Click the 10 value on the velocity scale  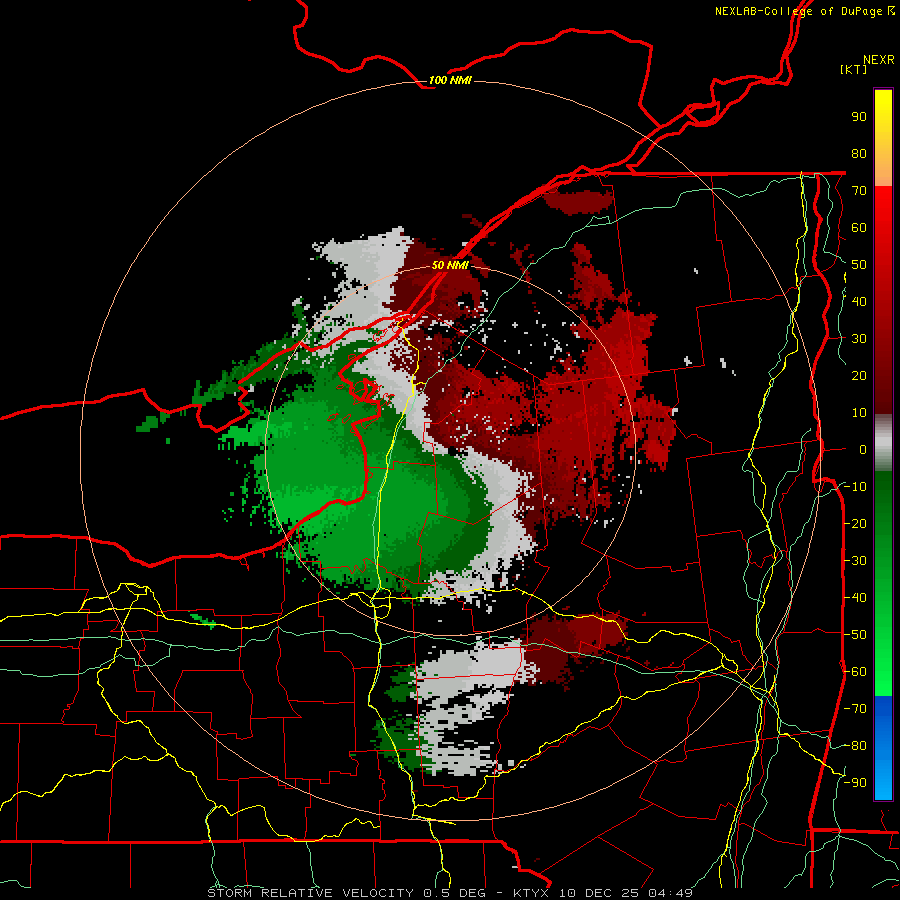(859, 413)
